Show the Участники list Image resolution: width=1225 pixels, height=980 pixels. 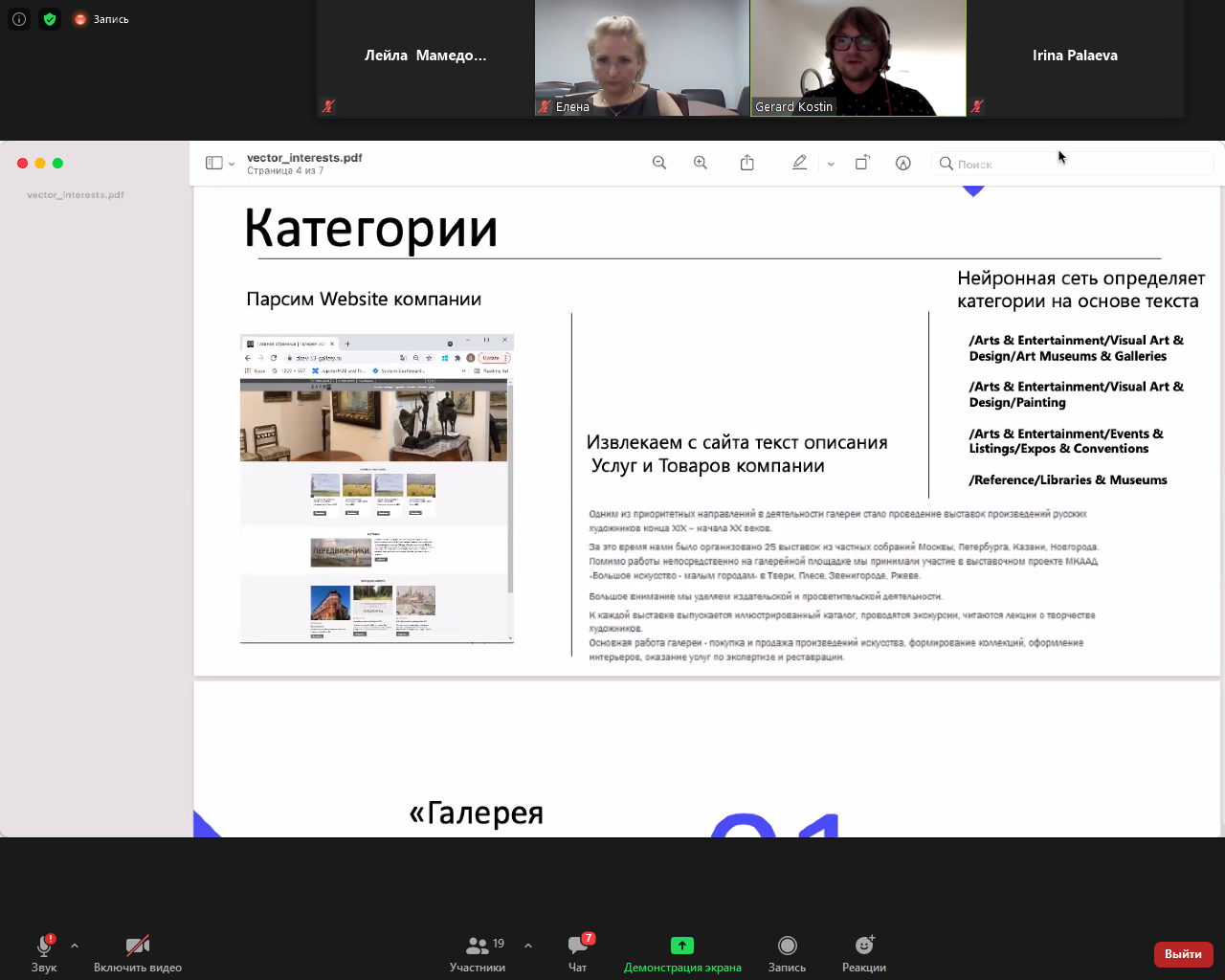pyautogui.click(x=479, y=951)
